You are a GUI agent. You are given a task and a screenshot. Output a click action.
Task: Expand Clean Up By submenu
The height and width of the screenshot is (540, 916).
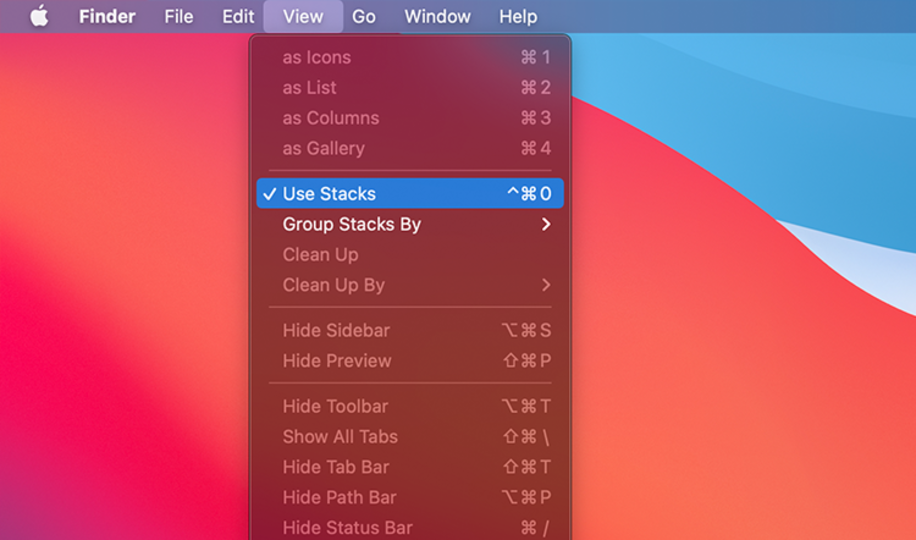click(x=410, y=285)
